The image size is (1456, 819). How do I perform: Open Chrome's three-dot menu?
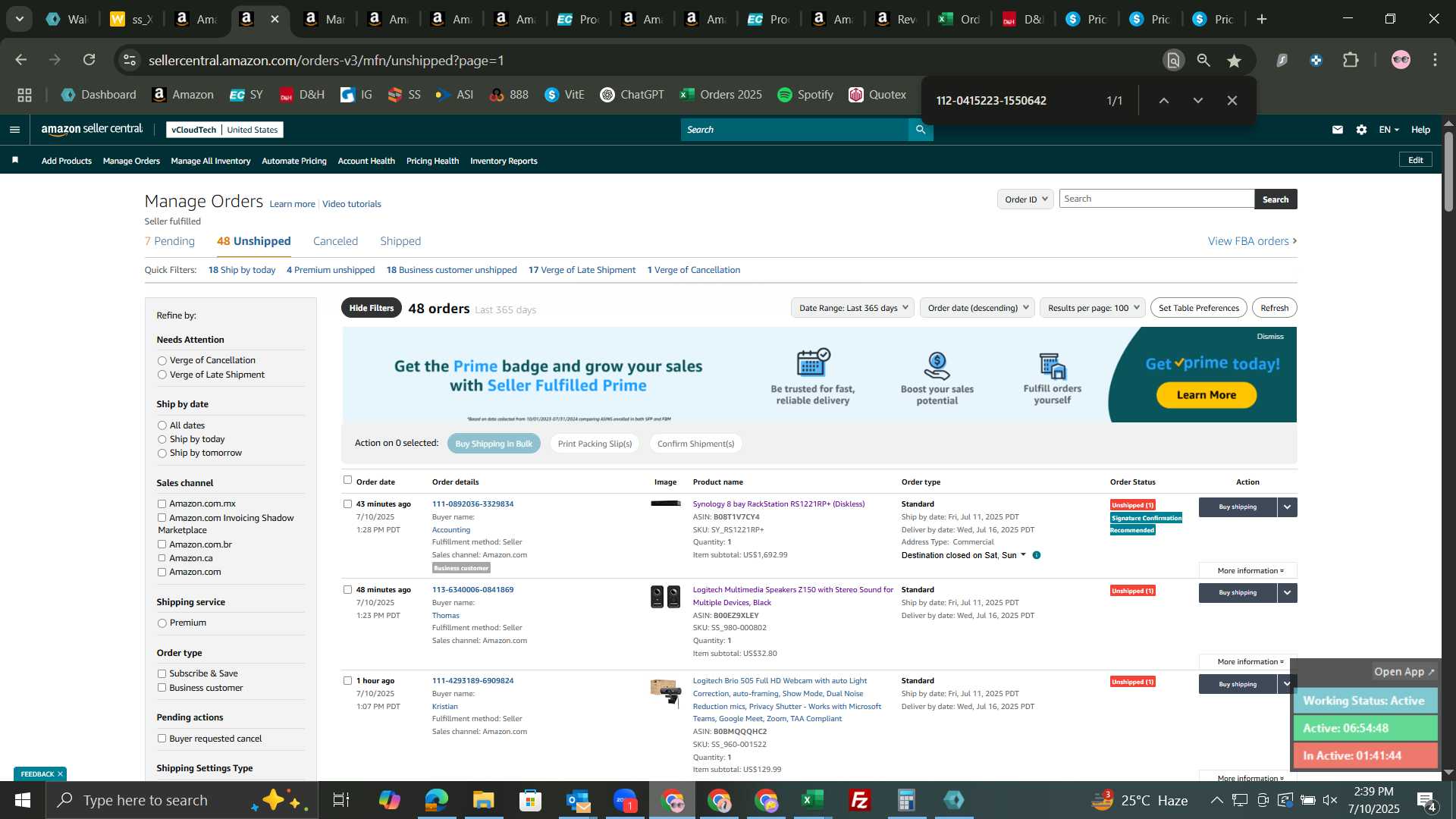point(1436,60)
